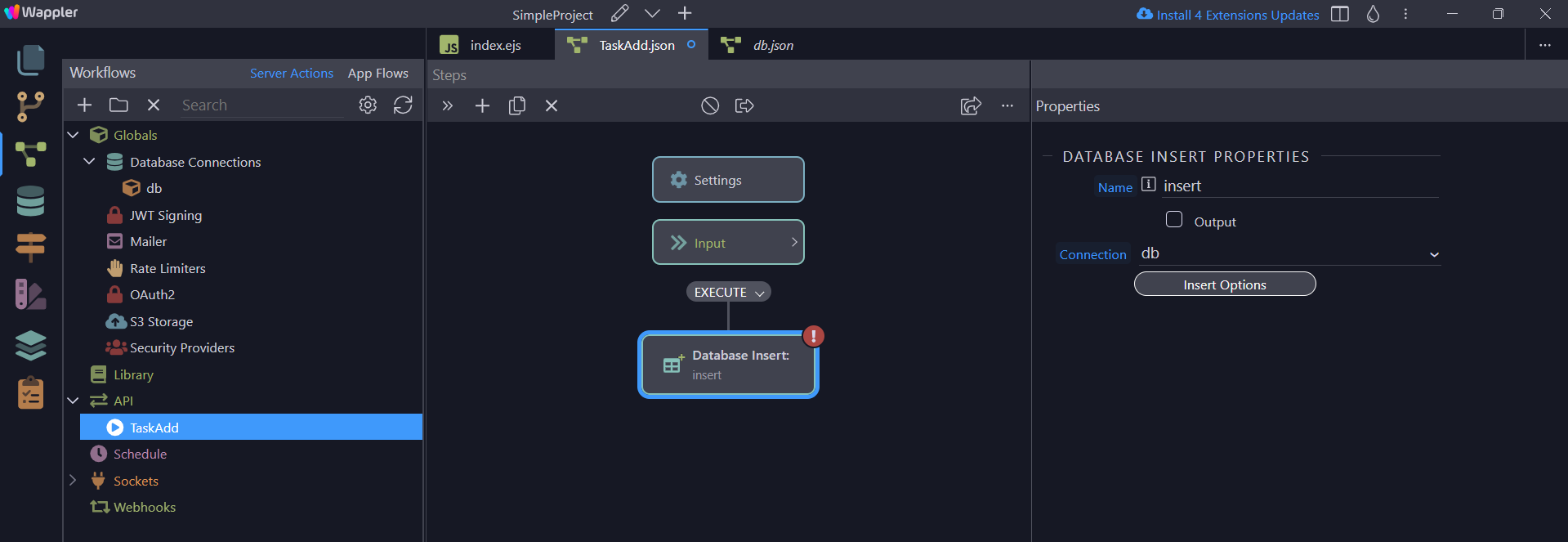Click the Insert Options button
1568x542 pixels.
click(1224, 284)
